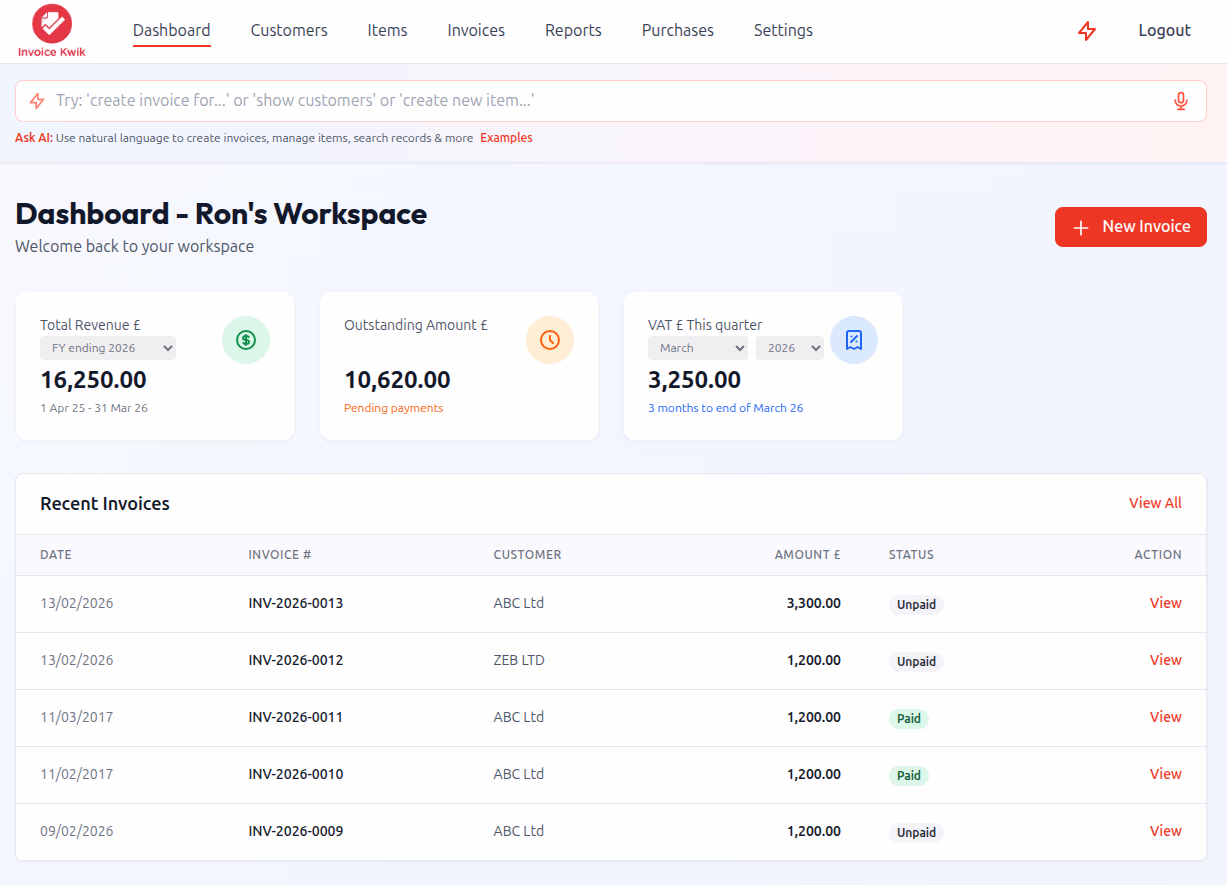
Task: Click the STATUS column header
Action: (x=911, y=555)
